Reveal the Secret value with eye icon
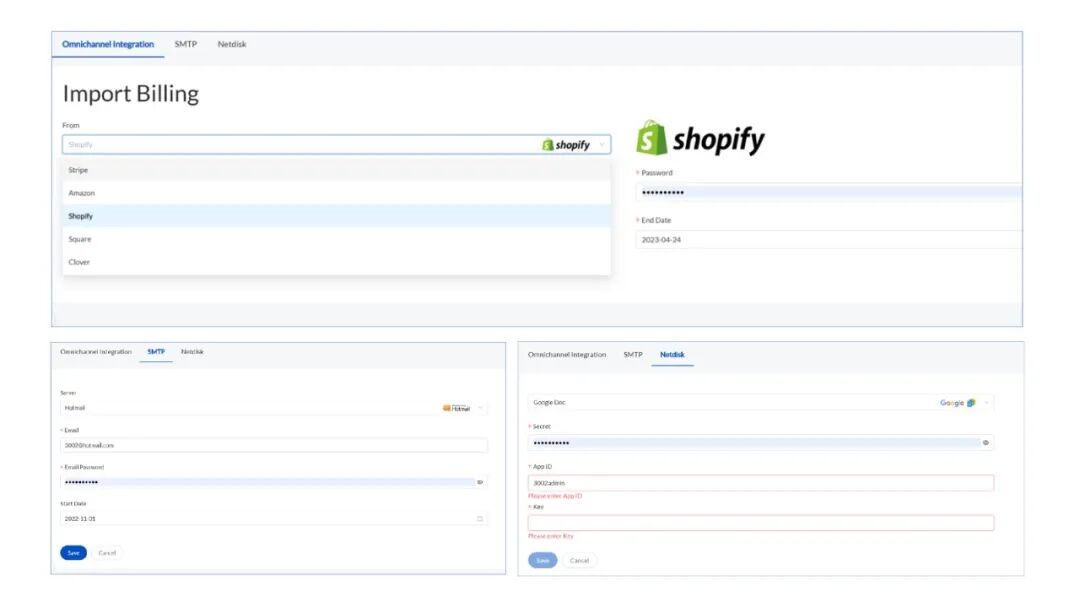The width and height of the screenshot is (1080, 608). click(x=986, y=443)
